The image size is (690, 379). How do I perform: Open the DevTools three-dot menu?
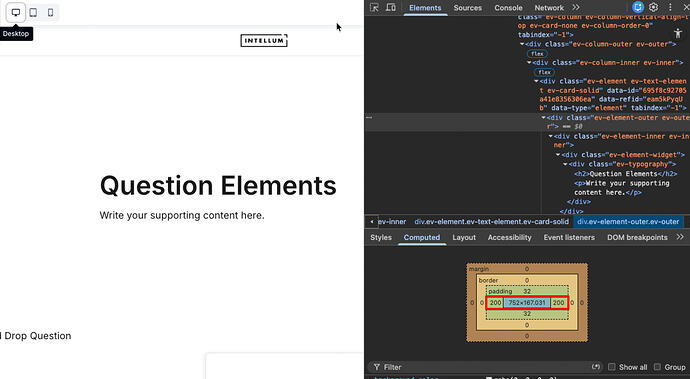(x=670, y=7)
